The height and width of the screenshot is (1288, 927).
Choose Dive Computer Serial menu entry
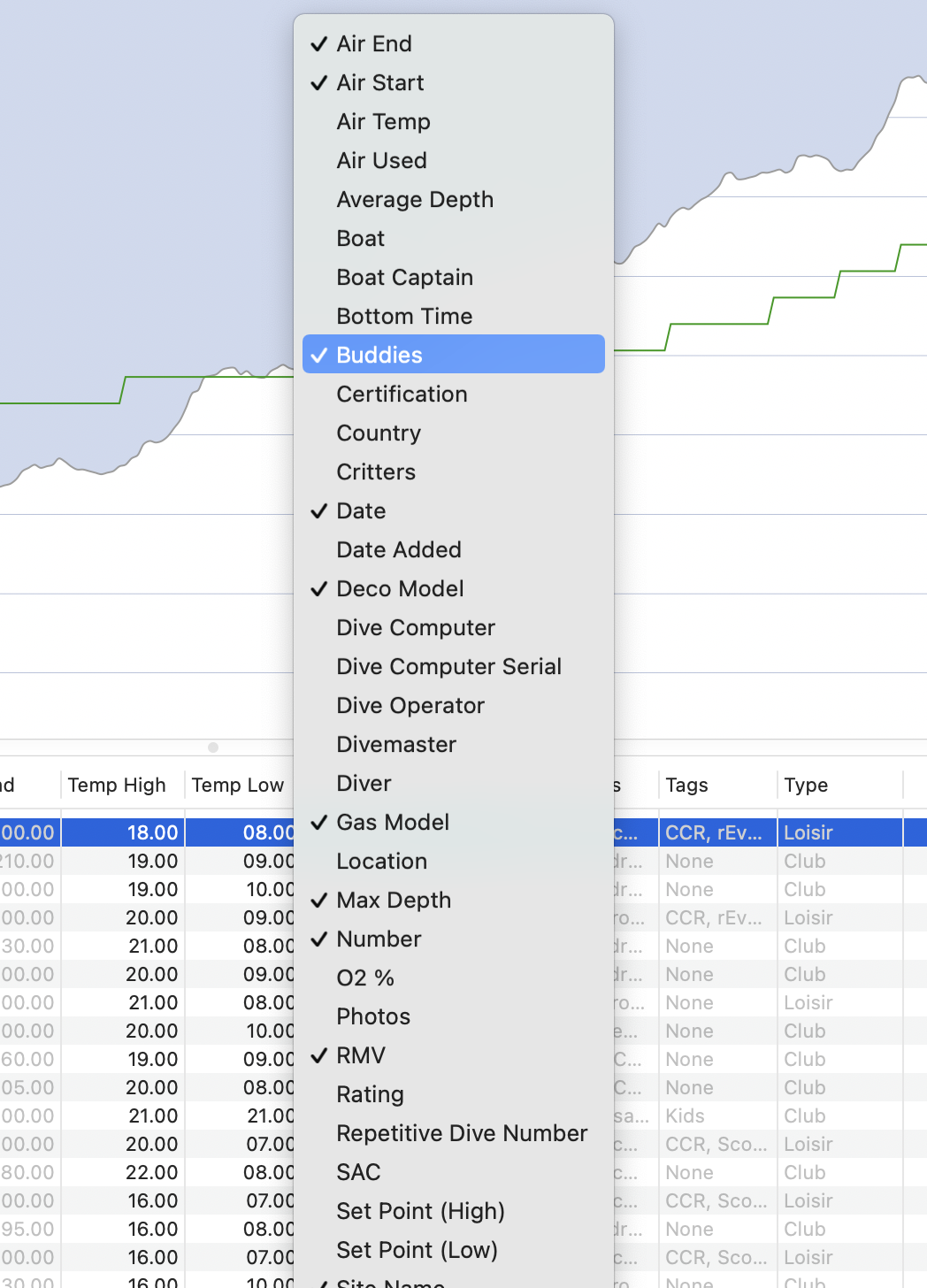[x=448, y=666]
